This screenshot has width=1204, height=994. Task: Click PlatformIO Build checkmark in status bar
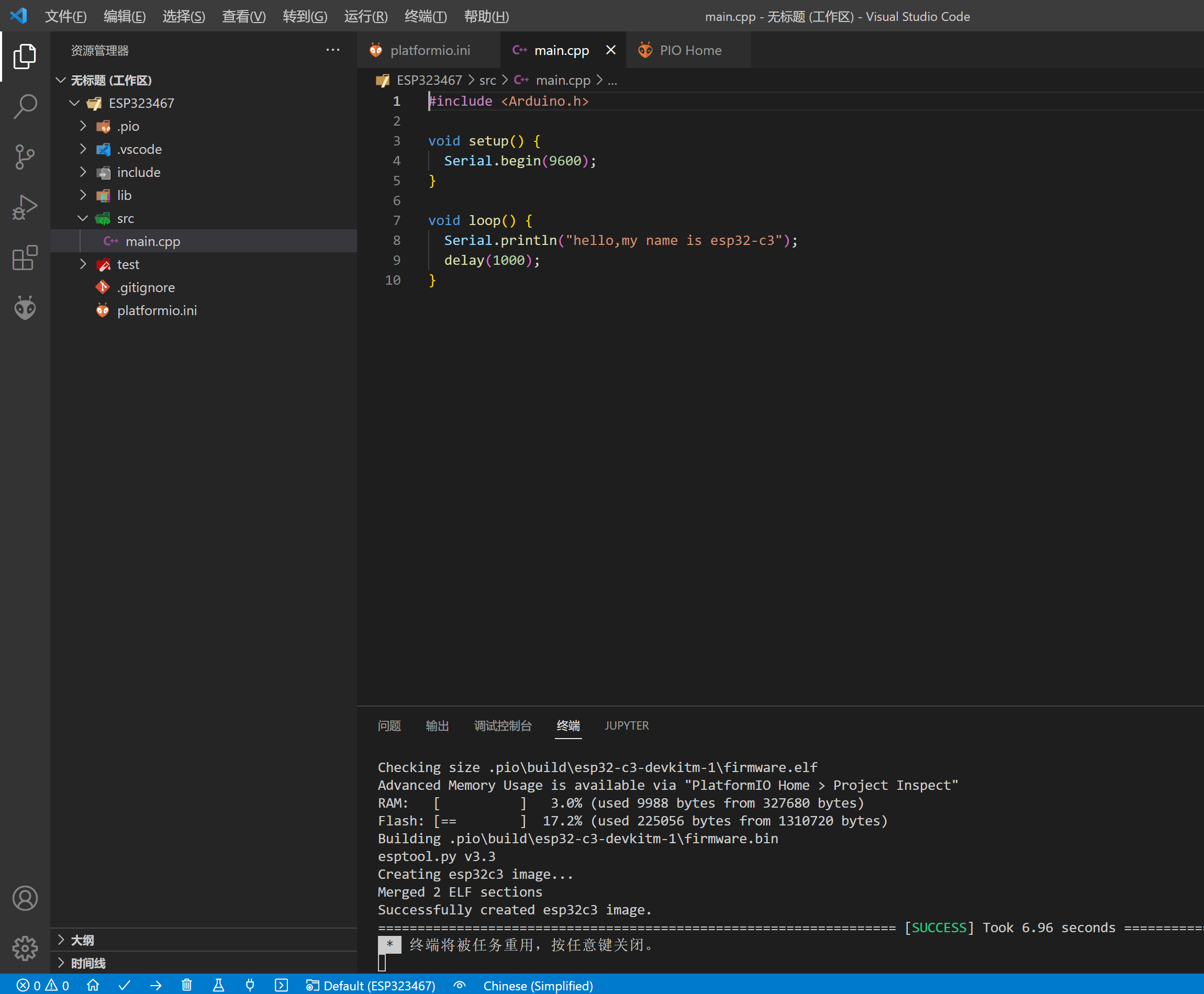124,986
